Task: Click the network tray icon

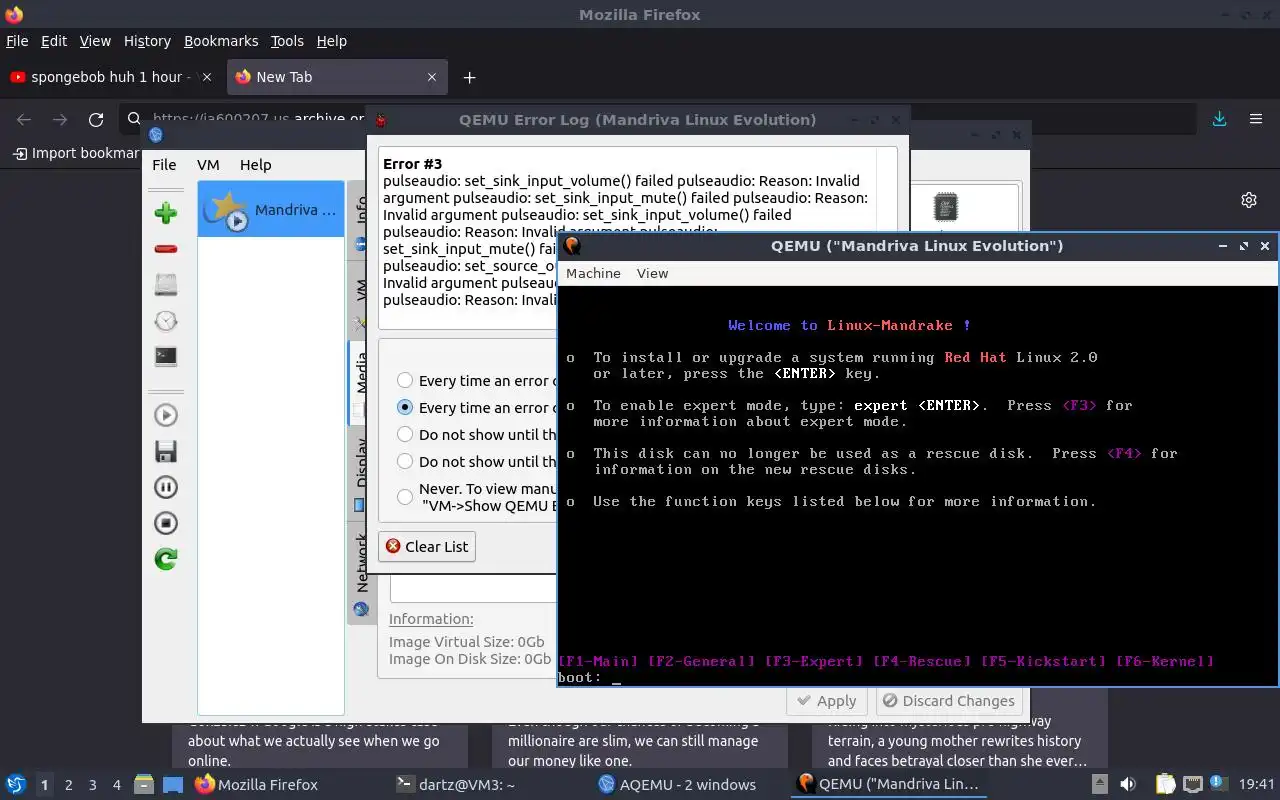Action: click(x=1192, y=784)
